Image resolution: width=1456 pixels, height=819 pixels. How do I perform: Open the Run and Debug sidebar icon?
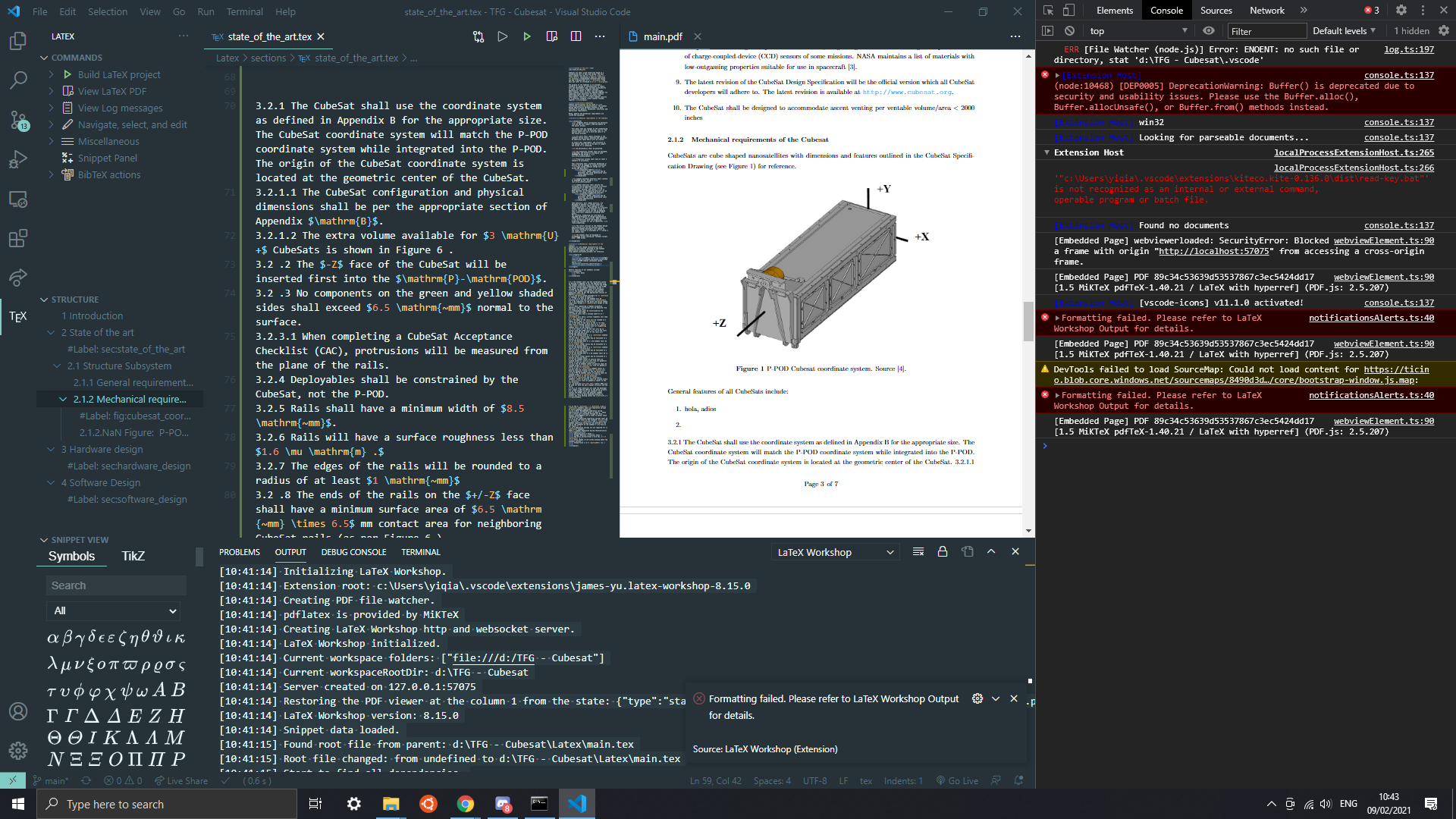click(17, 159)
